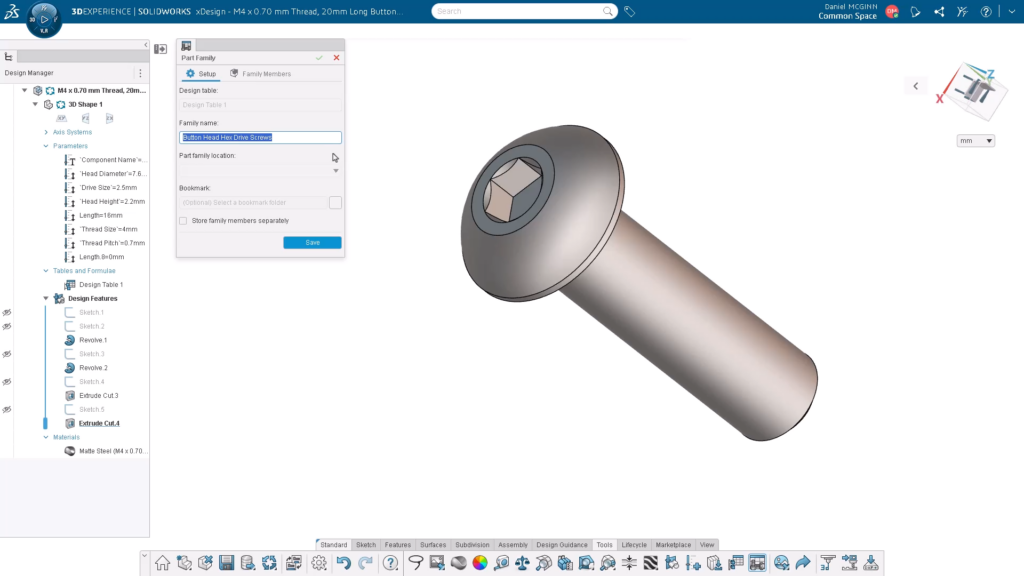Toggle visibility of Sketch.1
1024x576 pixels.
click(7, 312)
